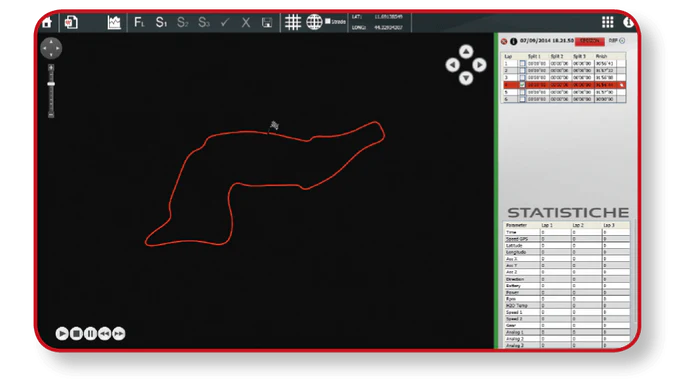
Task: Toggle the grid overlay icon
Action: [293, 22]
